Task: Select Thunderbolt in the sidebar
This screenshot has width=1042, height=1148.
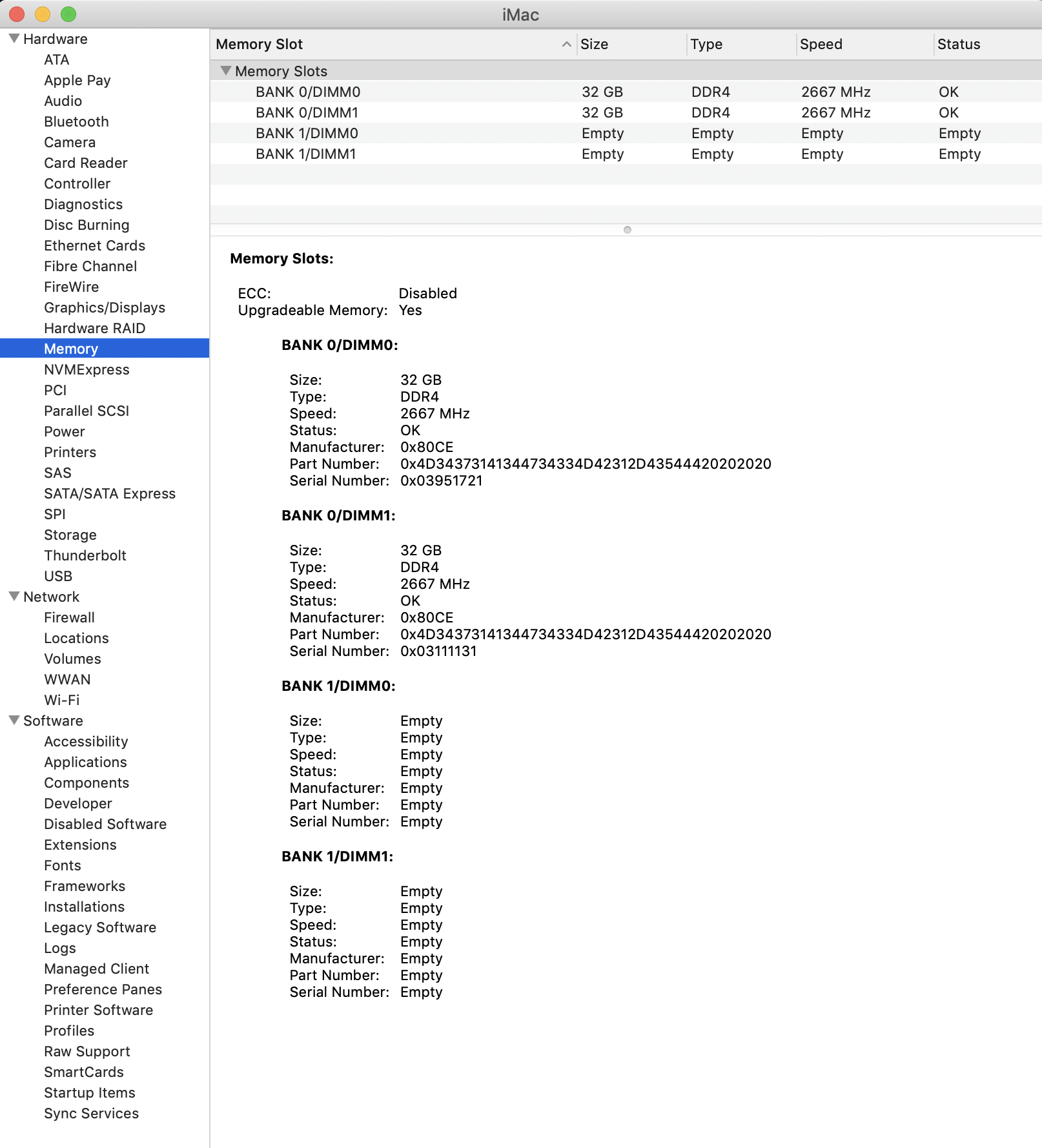Action: pos(85,555)
